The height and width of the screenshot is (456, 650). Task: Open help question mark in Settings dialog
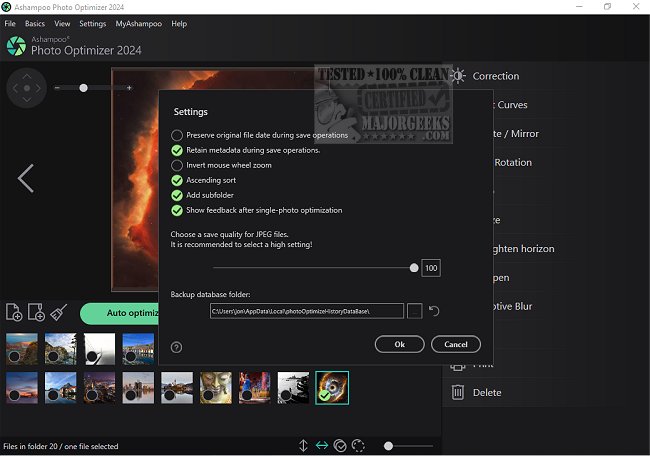pos(177,347)
